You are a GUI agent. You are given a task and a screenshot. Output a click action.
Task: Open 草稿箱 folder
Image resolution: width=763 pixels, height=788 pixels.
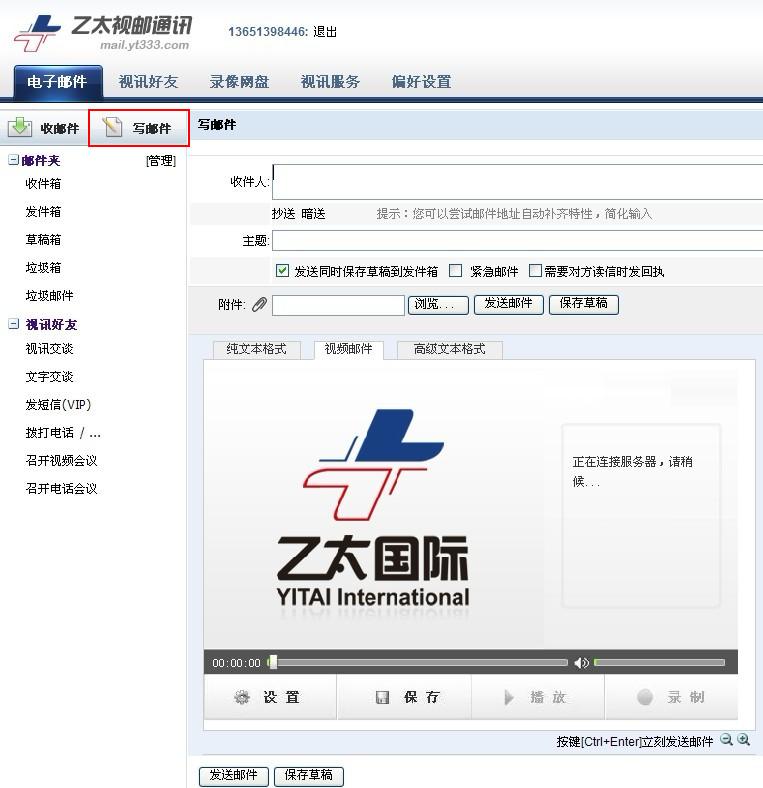[x=43, y=240]
